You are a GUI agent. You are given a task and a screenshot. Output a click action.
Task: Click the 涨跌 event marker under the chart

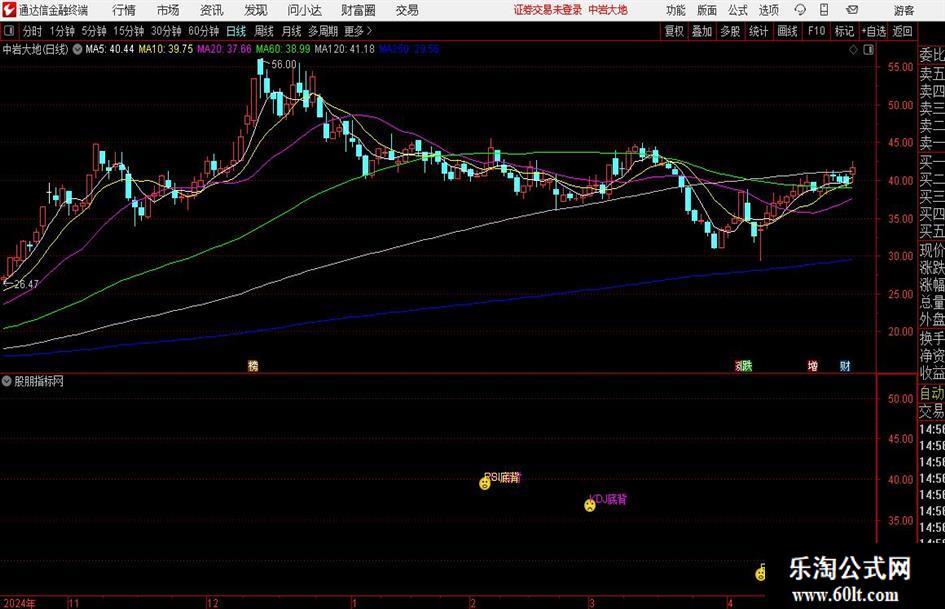point(743,365)
